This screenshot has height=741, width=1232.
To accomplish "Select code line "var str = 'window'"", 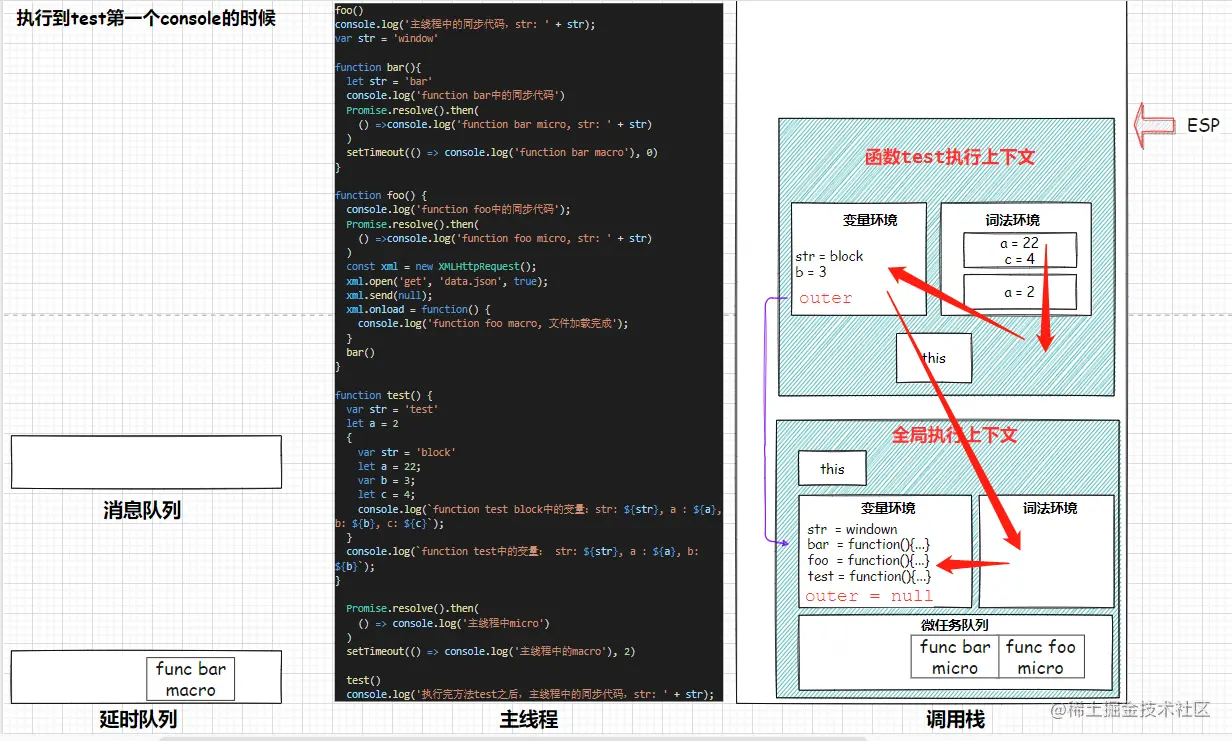I will pyautogui.click(x=386, y=38).
